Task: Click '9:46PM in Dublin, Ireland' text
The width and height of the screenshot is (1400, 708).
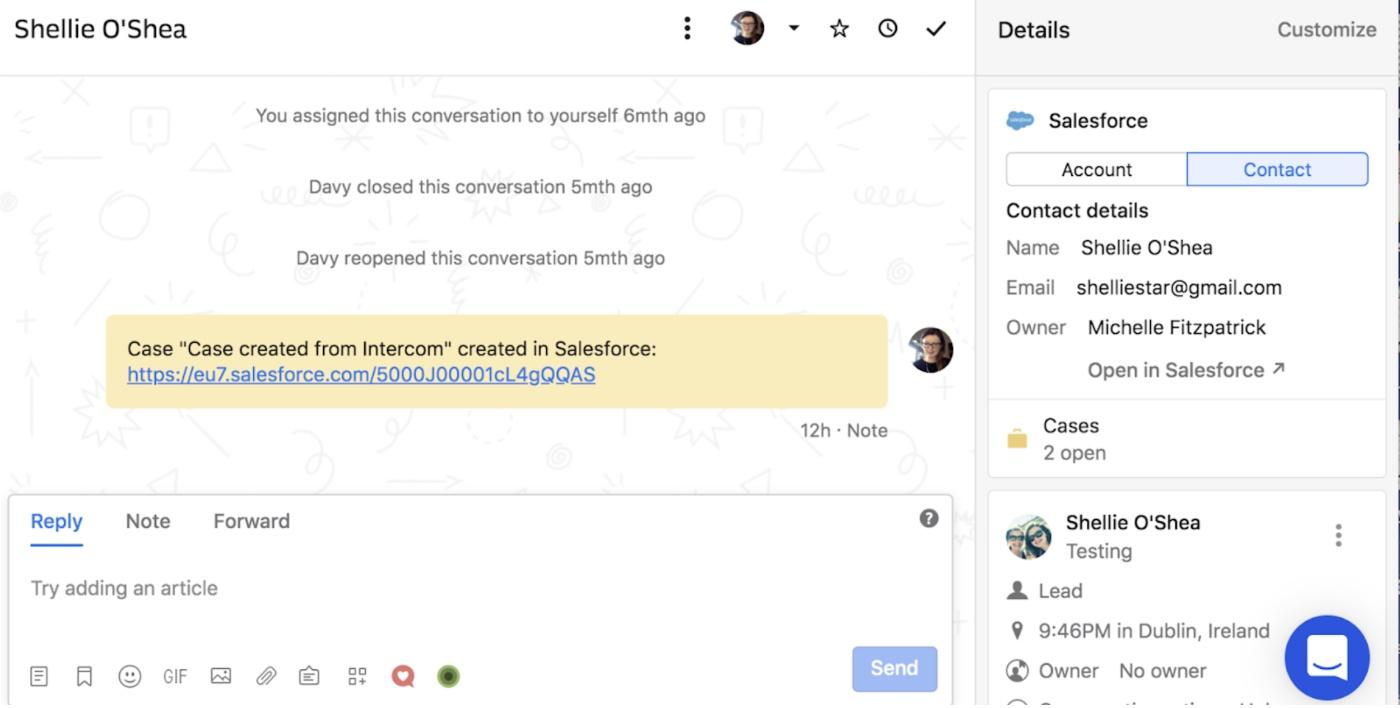Action: [1154, 631]
